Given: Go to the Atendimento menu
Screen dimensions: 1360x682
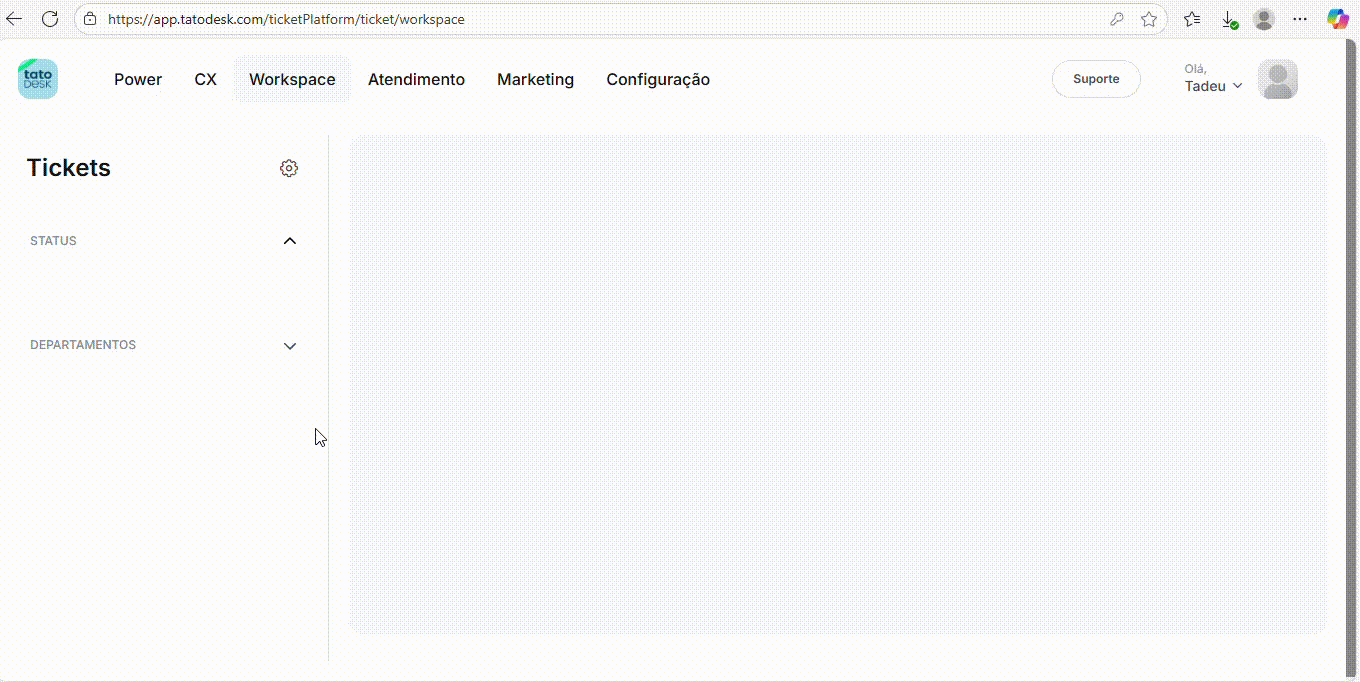Looking at the screenshot, I should point(416,80).
